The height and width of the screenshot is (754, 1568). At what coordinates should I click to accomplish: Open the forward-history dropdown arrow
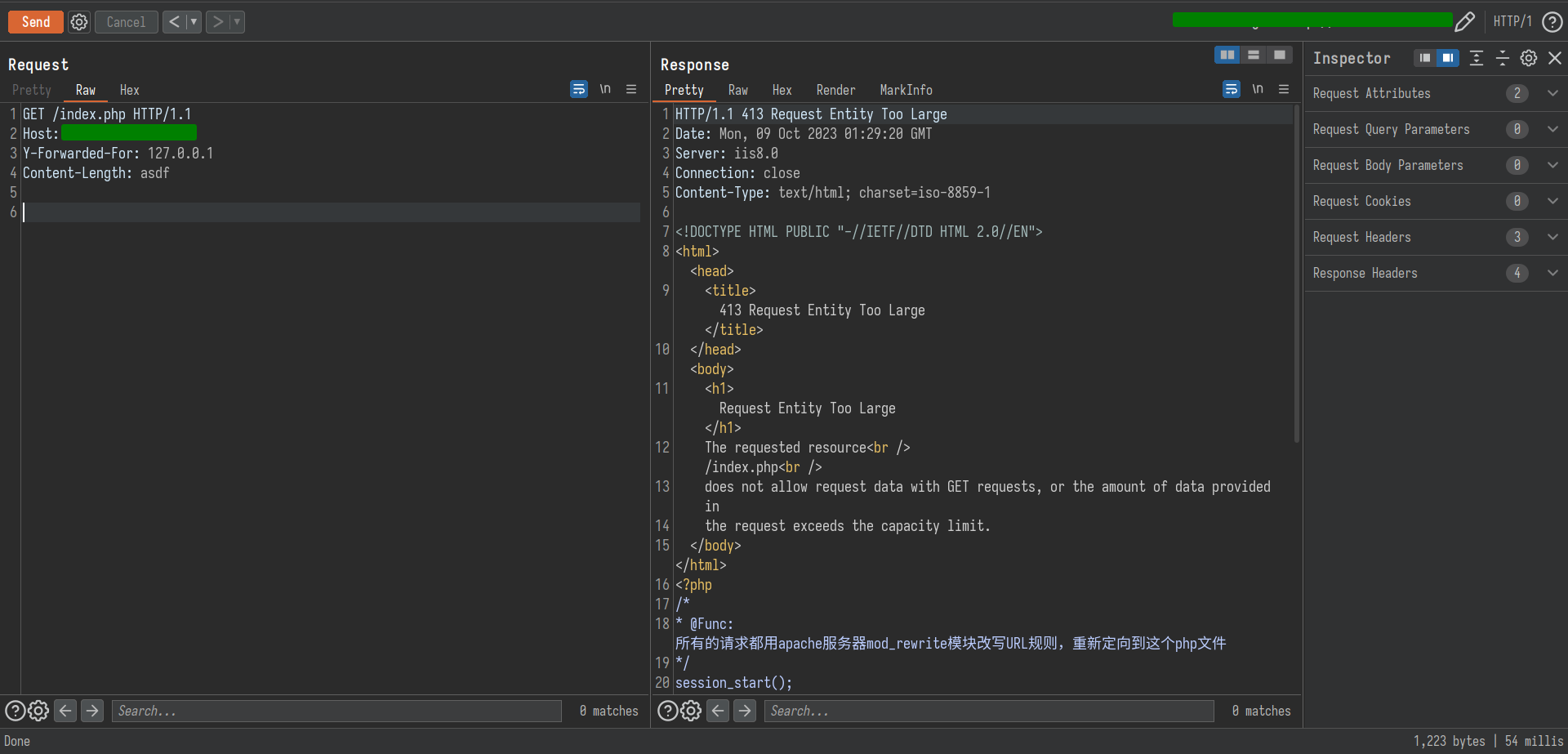pos(237,22)
